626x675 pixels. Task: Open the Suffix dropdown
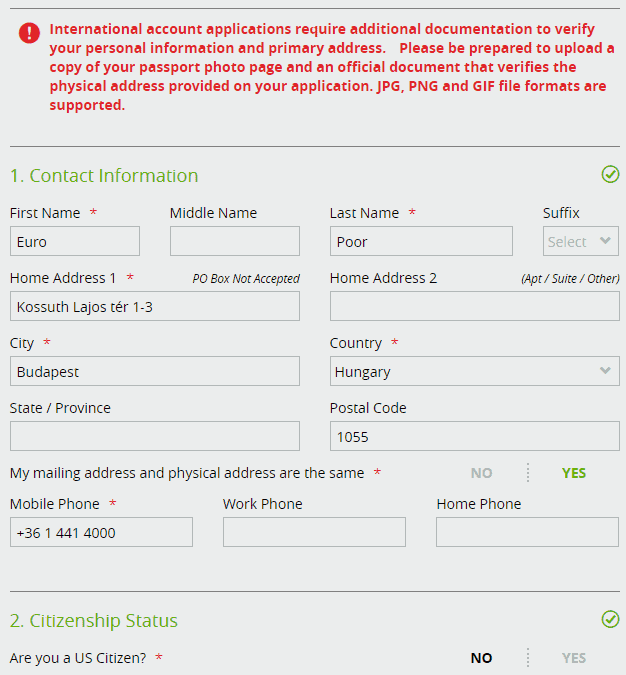(580, 241)
